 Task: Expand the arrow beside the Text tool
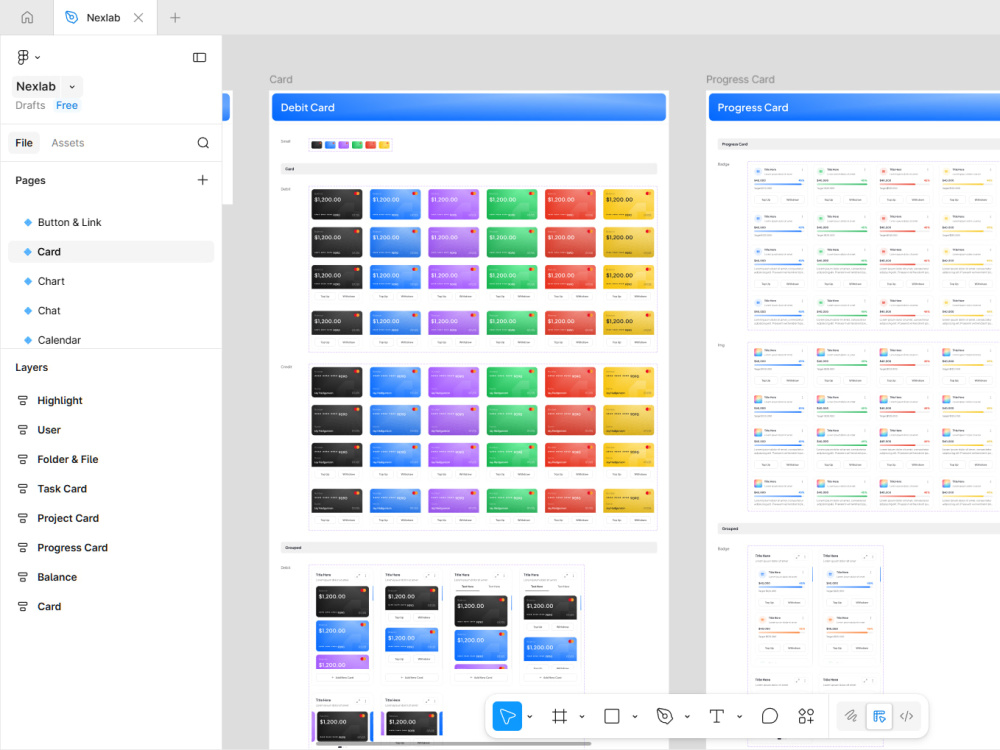point(740,717)
